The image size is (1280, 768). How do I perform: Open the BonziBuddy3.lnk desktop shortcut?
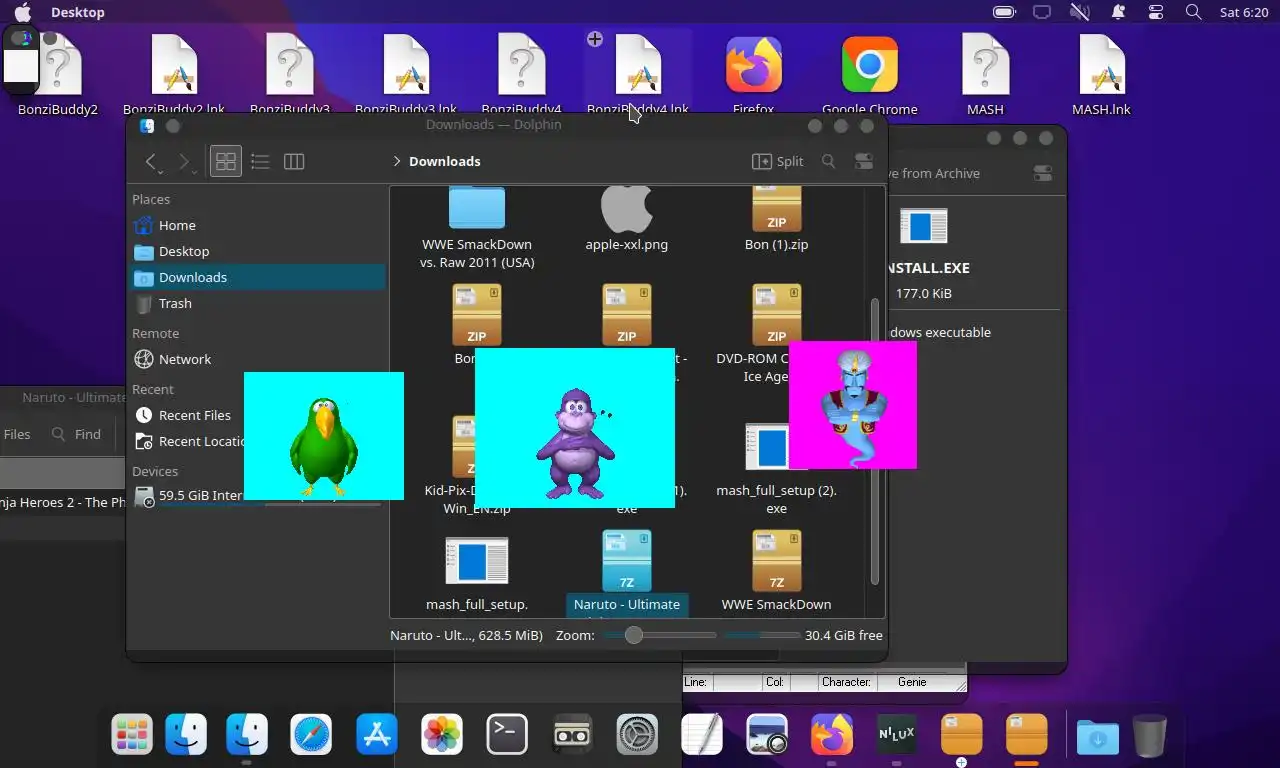pos(406,75)
